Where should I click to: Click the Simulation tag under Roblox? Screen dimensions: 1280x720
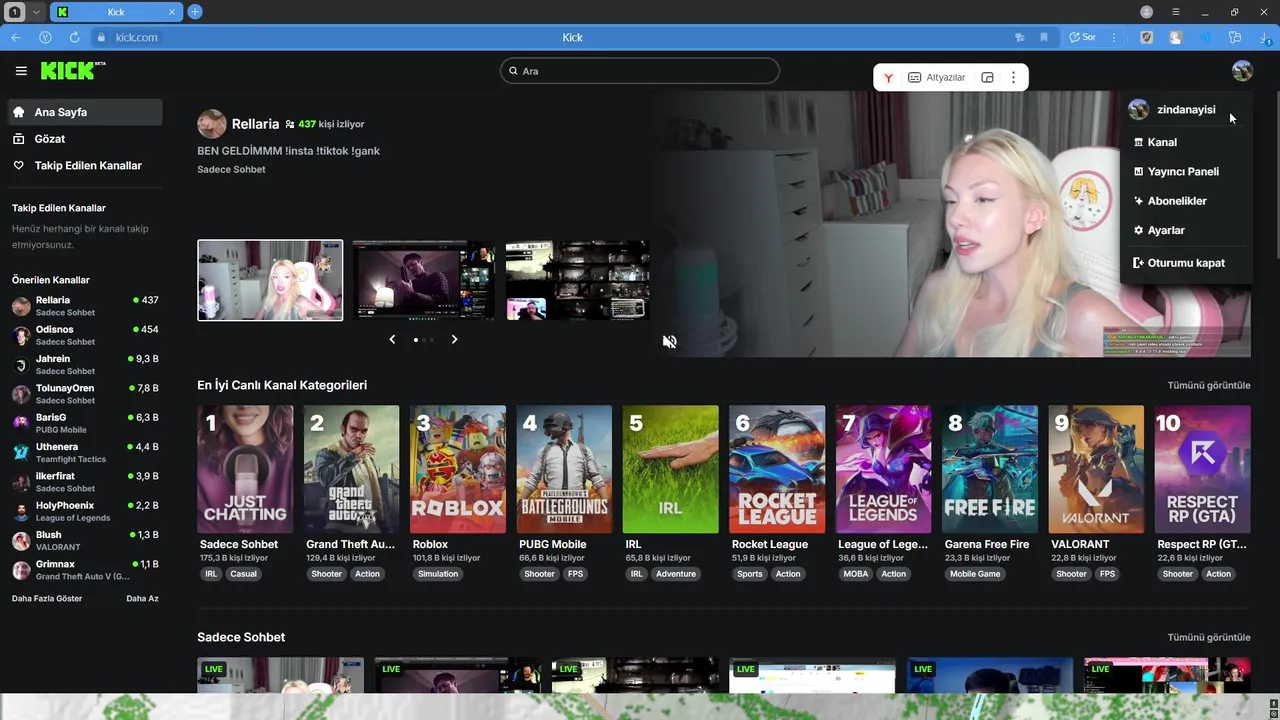[438, 574]
